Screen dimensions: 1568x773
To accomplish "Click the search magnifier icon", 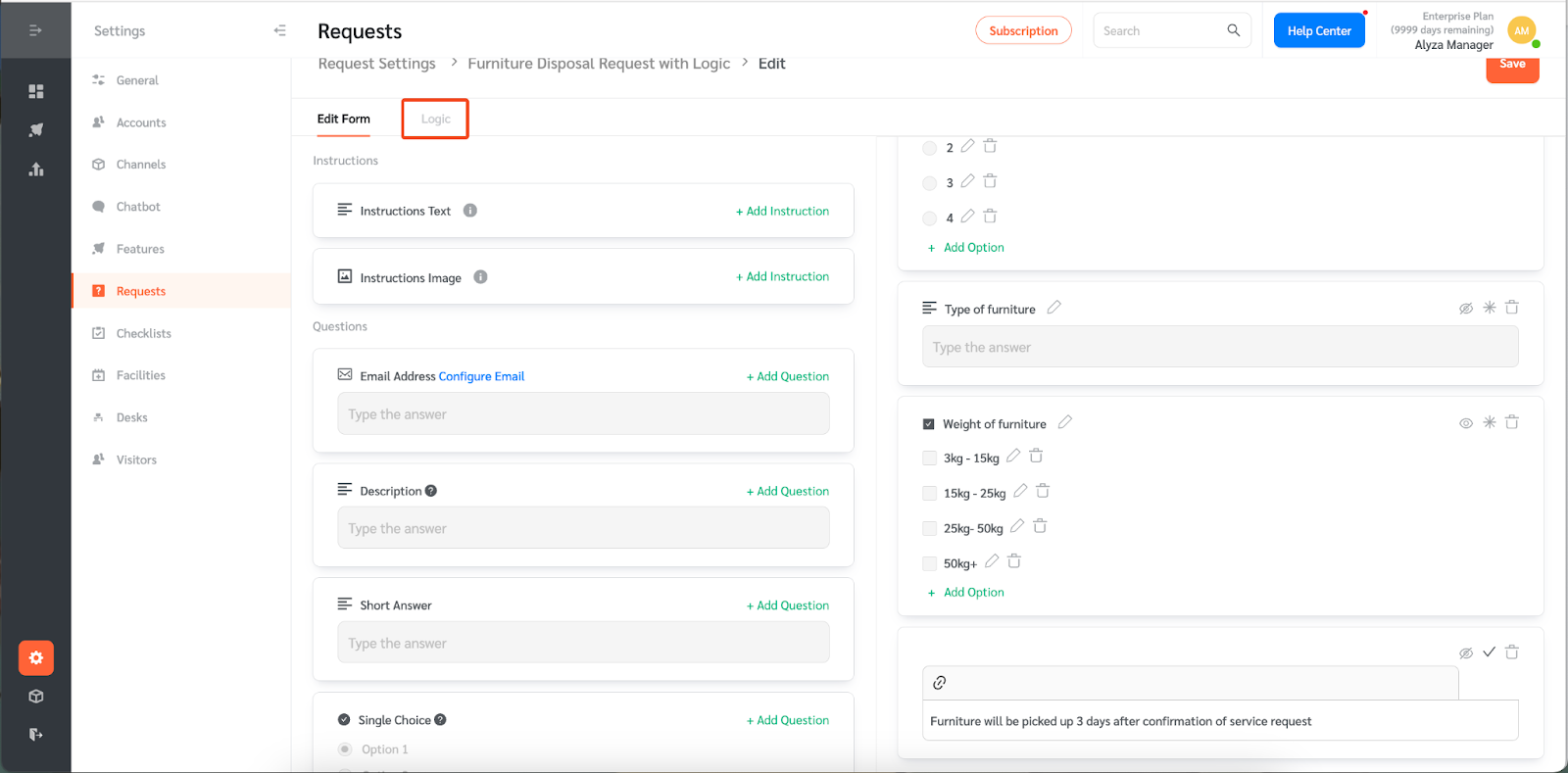I will coord(1234,30).
